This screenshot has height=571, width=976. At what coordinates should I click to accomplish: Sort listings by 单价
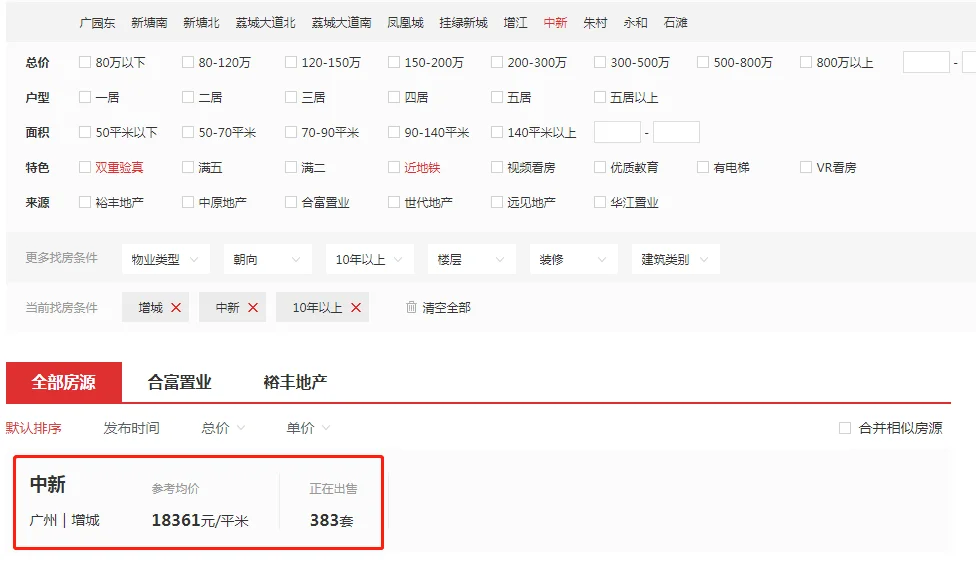pyautogui.click(x=308, y=428)
